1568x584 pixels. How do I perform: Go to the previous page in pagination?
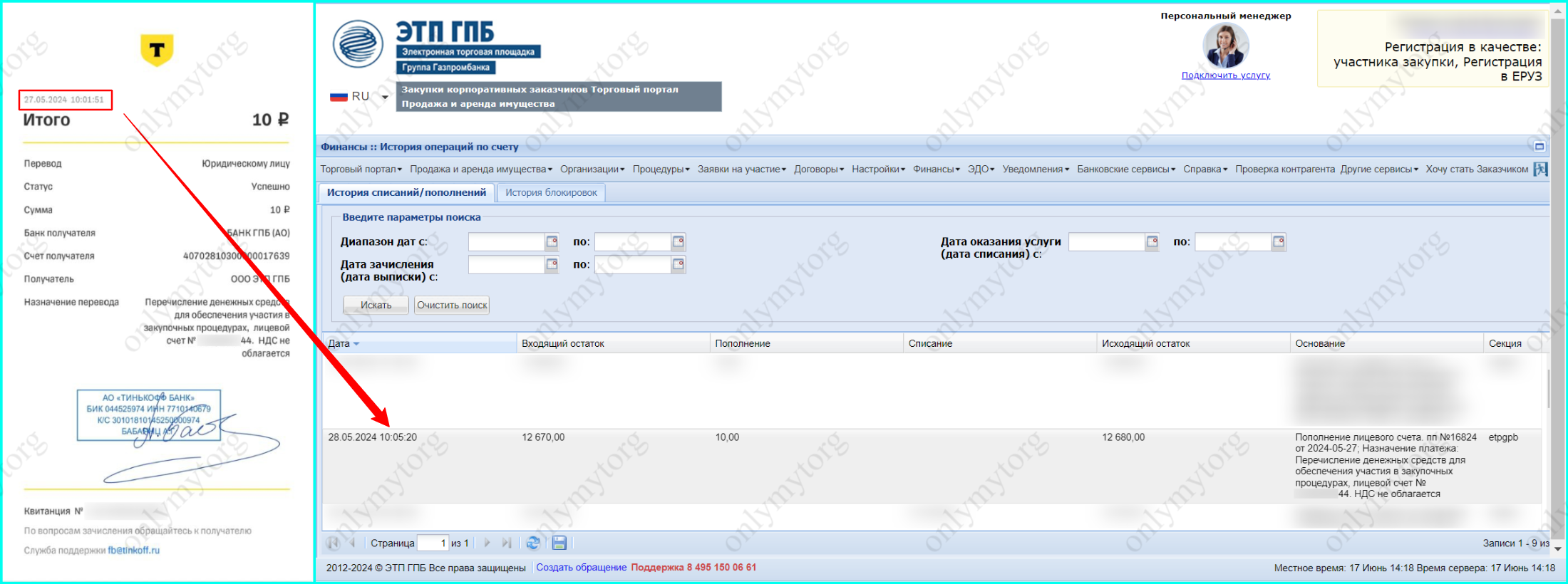coord(352,543)
